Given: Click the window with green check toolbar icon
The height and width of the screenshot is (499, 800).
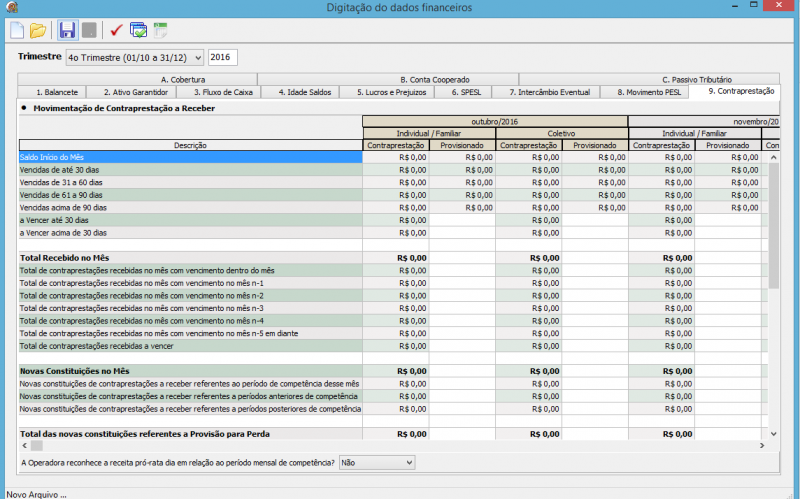Looking at the screenshot, I should pos(138,31).
